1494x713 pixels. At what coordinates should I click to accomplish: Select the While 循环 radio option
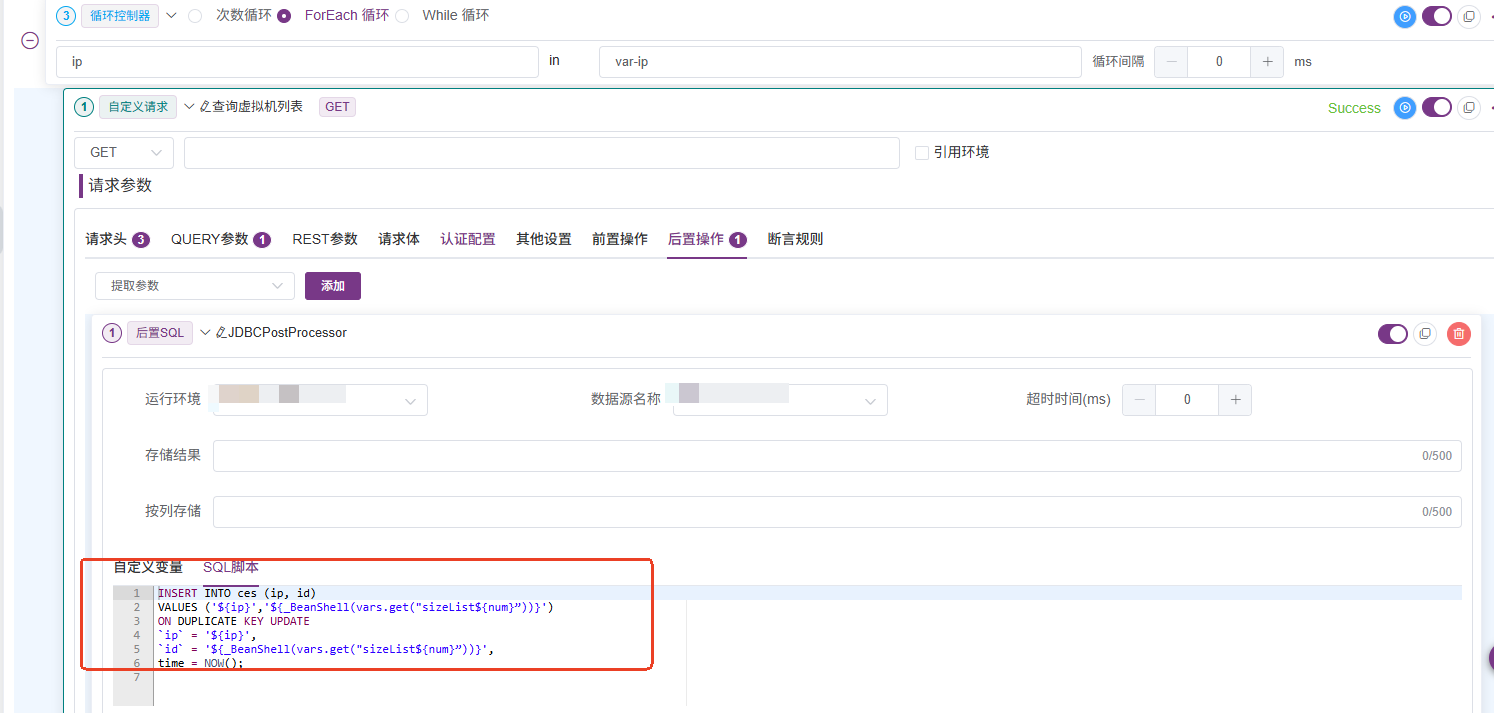pos(402,16)
